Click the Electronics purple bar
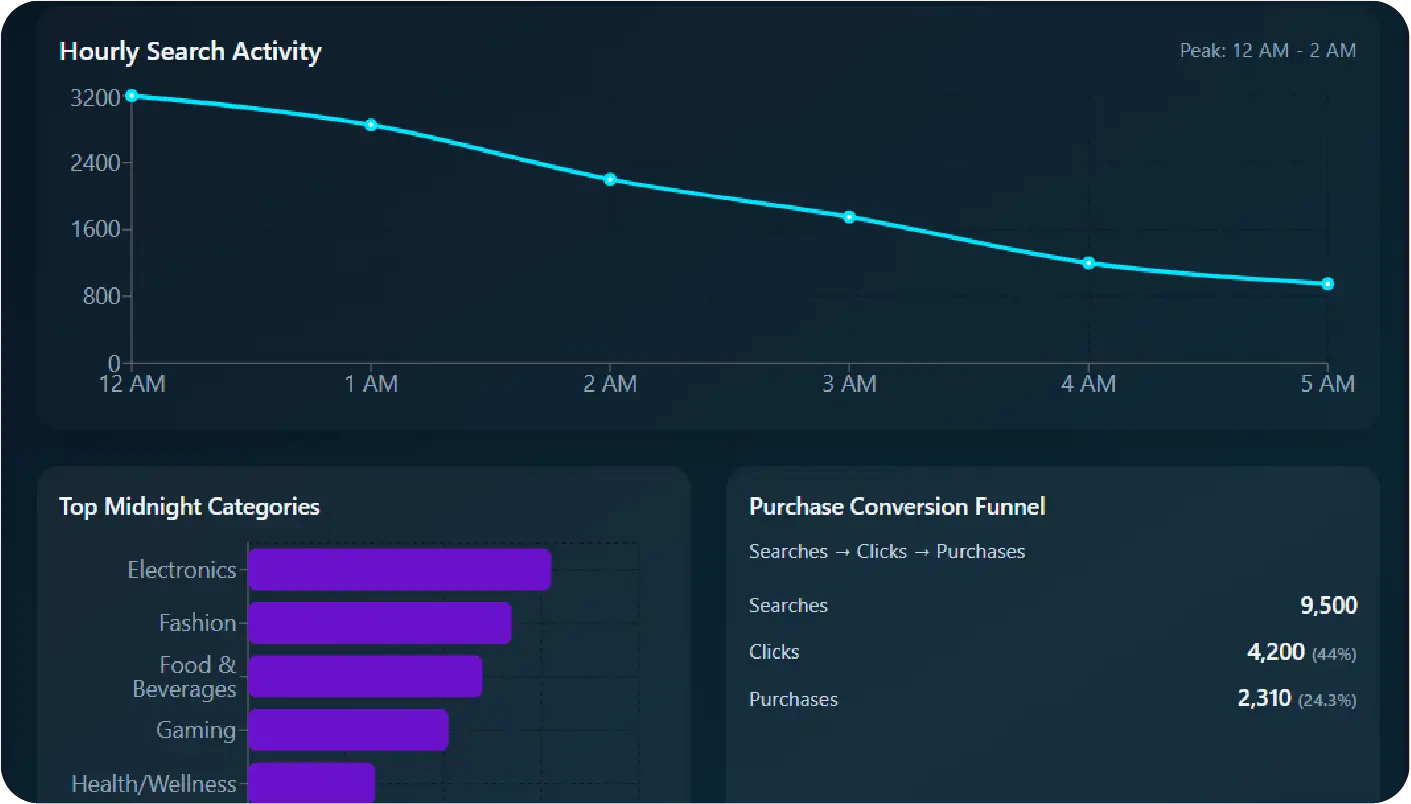The height and width of the screenshot is (804, 1411). point(399,570)
